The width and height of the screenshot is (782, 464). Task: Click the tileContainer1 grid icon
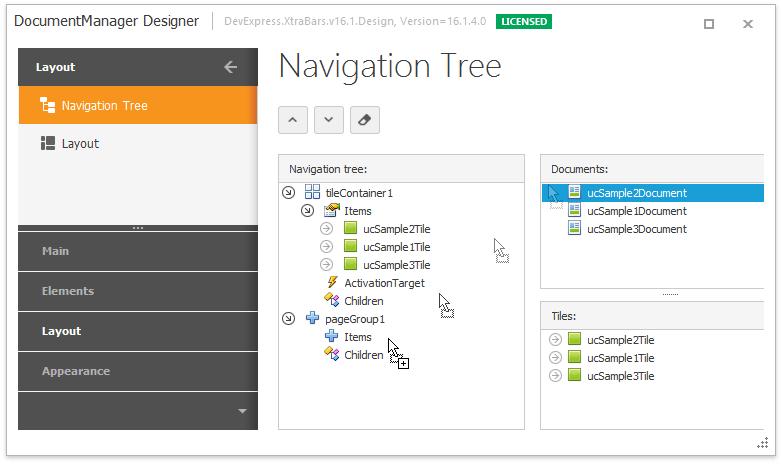click(x=312, y=192)
